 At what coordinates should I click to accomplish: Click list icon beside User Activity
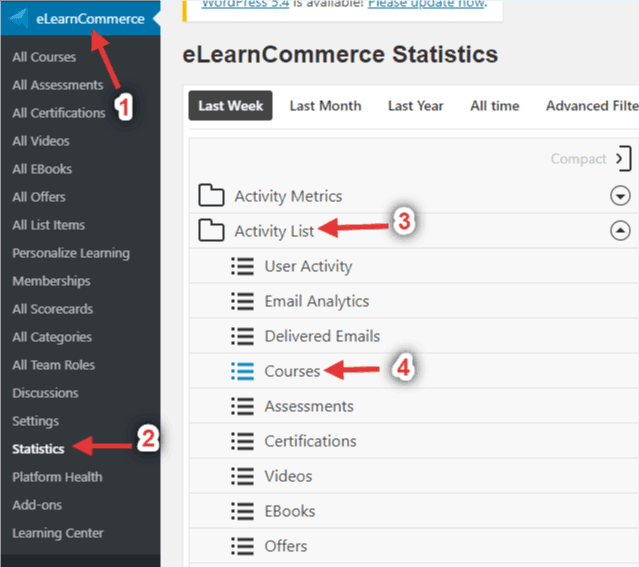(x=242, y=266)
